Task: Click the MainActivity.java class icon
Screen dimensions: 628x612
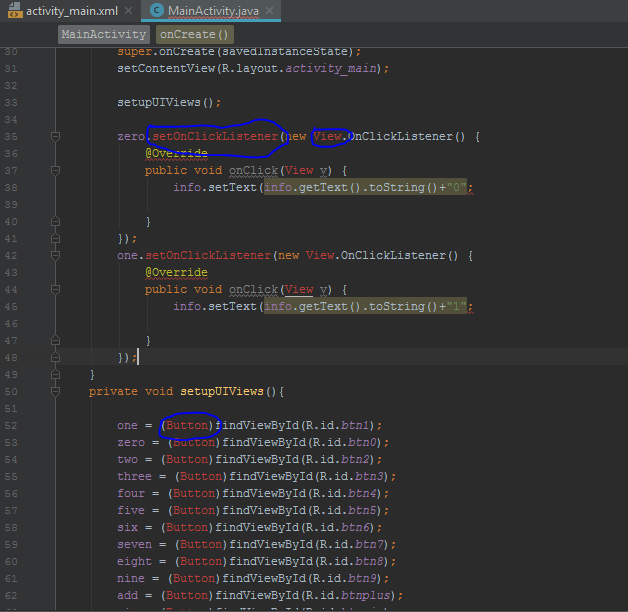Action: click(x=157, y=10)
